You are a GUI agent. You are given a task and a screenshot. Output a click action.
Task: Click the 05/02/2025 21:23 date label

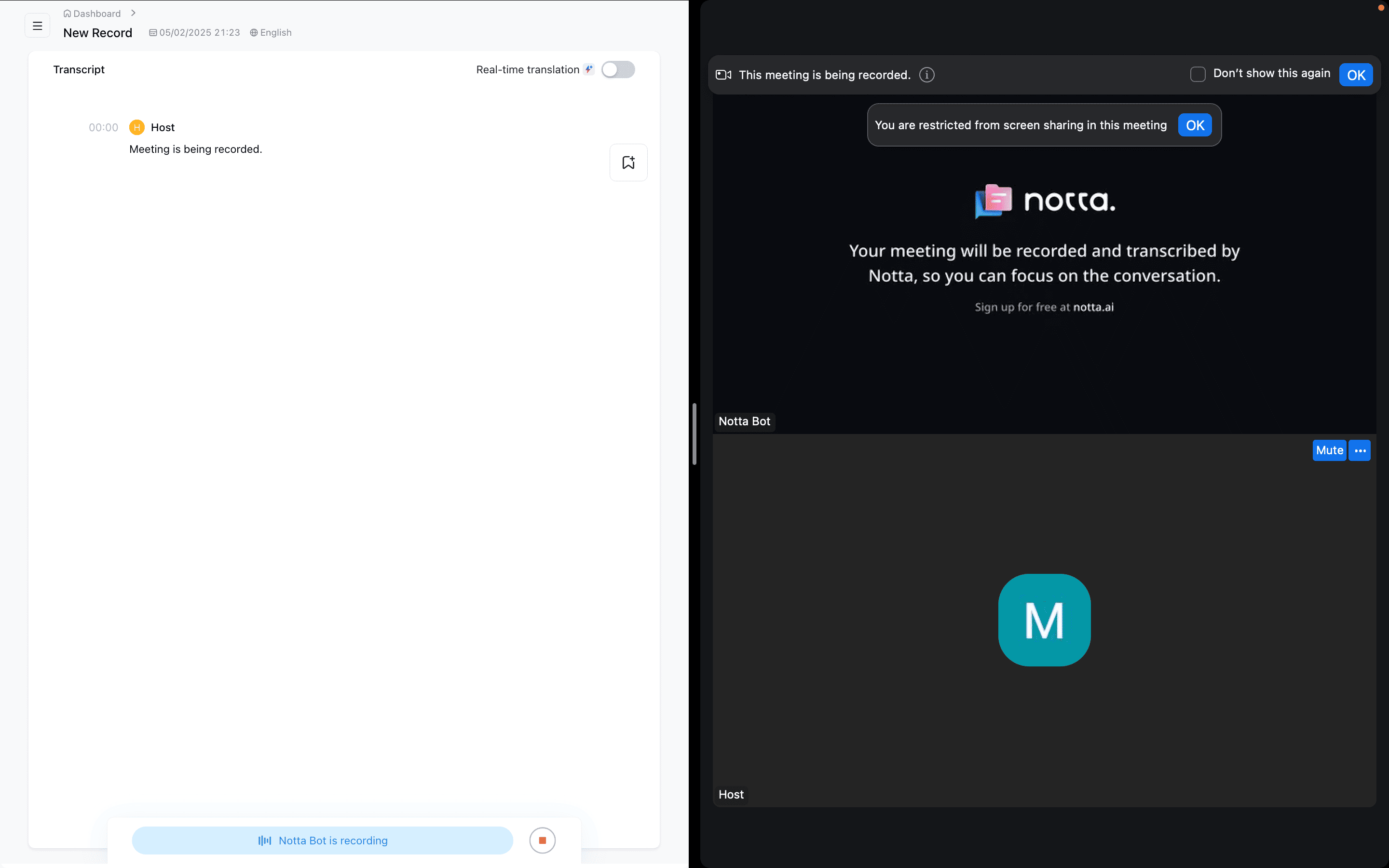pos(194,33)
